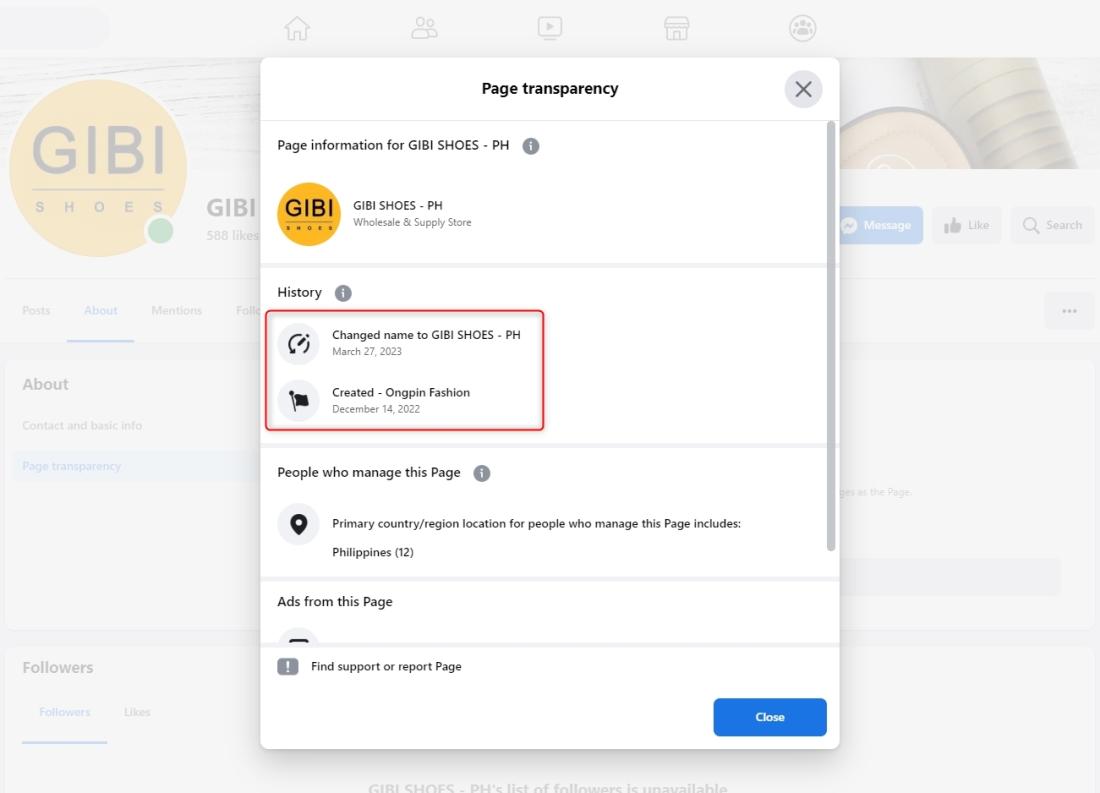Screen dimensions: 1100x793
Task: Open the Watch video icon
Action: tap(550, 28)
